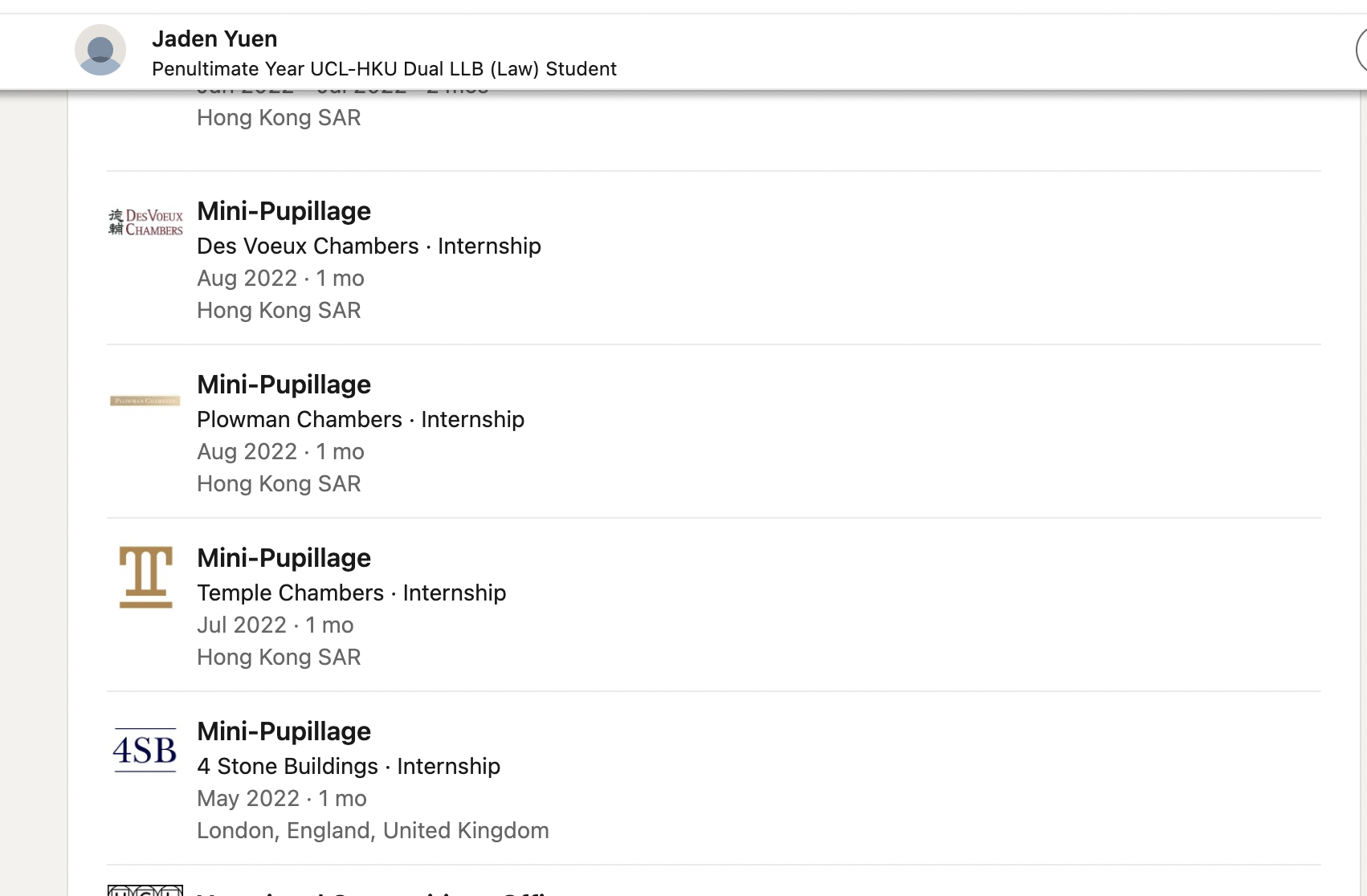Open 4 Stone Buildings Mini-Pupillage title
This screenshot has width=1367, height=896.
(x=284, y=731)
